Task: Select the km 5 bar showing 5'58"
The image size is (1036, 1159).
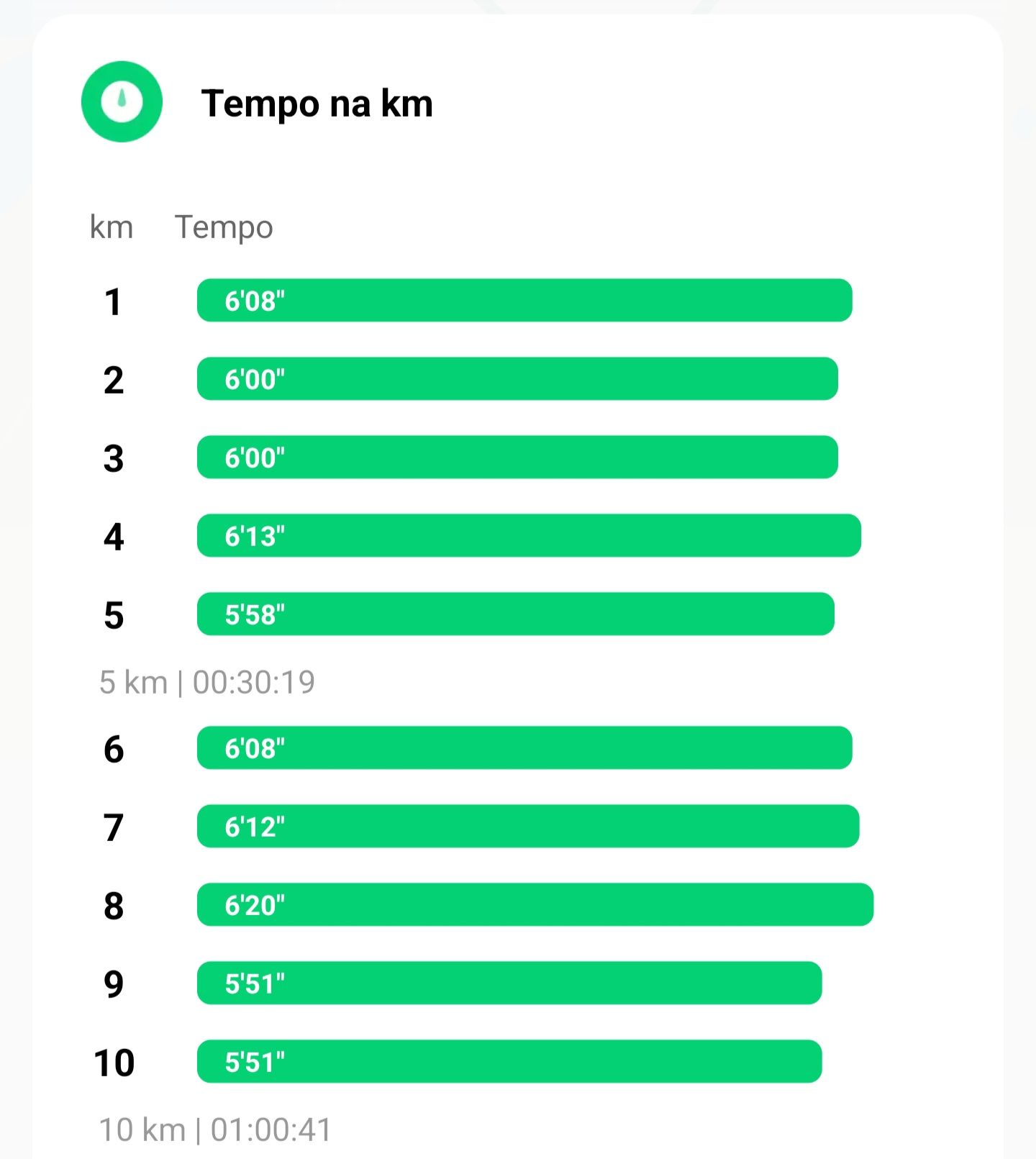Action: pyautogui.click(x=516, y=614)
